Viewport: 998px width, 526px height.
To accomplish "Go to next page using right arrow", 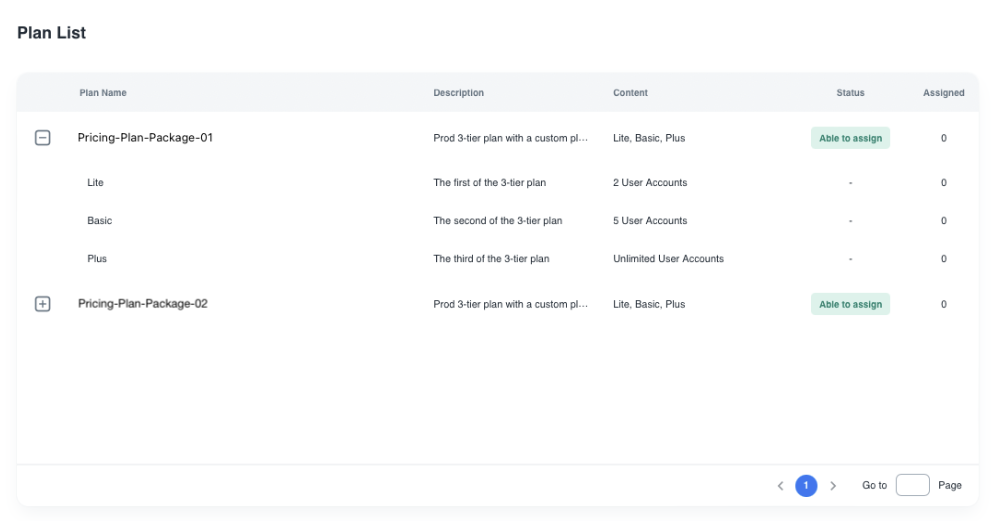I will [x=833, y=486].
